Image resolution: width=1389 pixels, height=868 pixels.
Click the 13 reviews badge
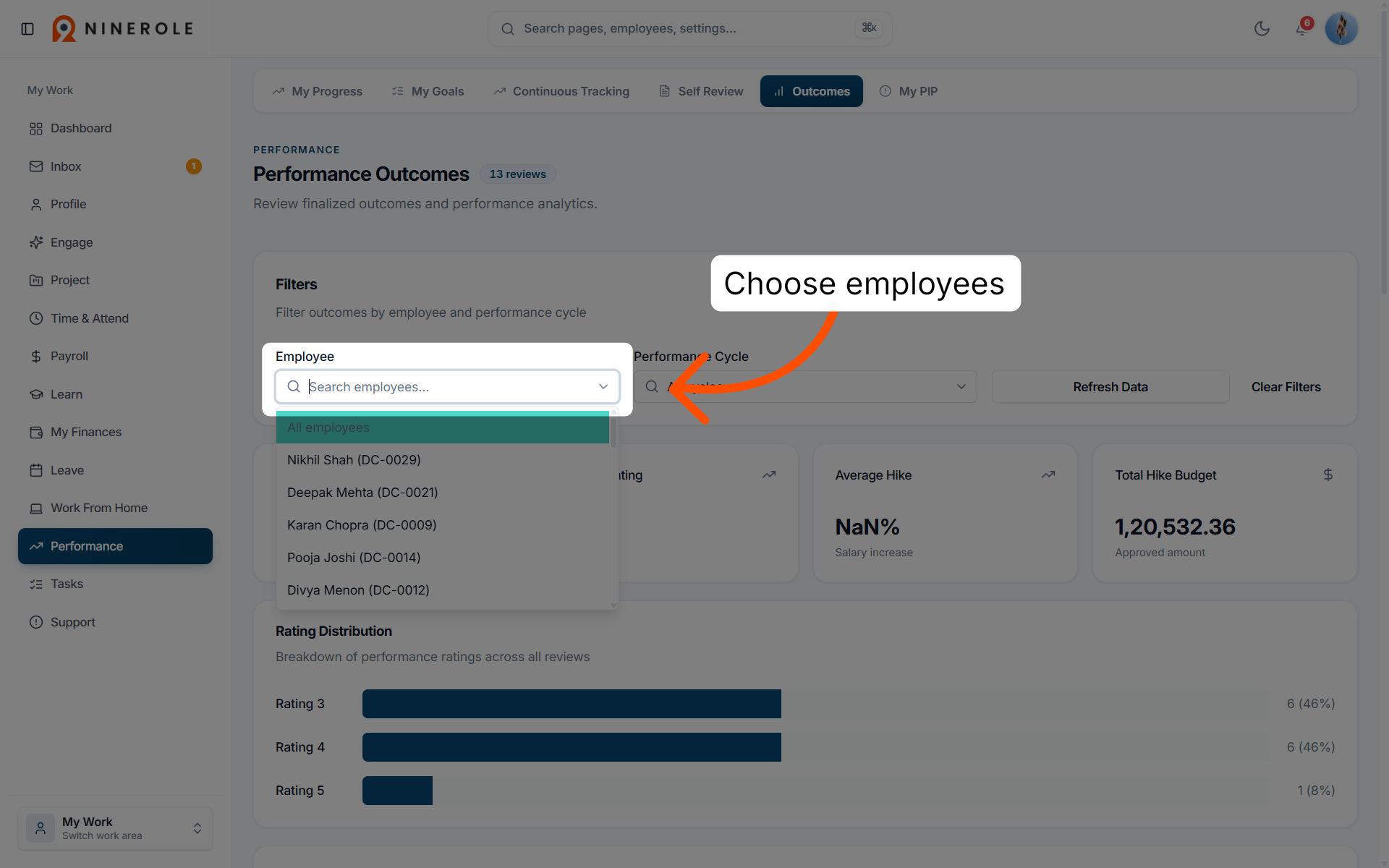pos(517,174)
